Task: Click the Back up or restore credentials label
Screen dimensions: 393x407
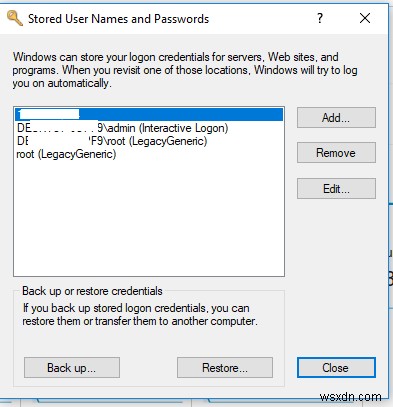Action: pos(92,291)
